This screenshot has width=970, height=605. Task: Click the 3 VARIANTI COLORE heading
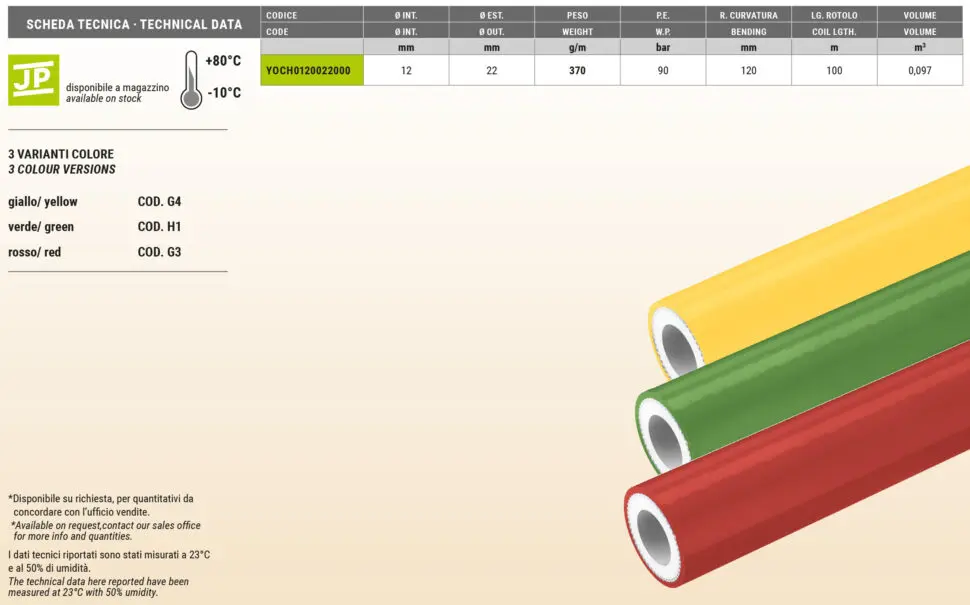click(x=60, y=154)
